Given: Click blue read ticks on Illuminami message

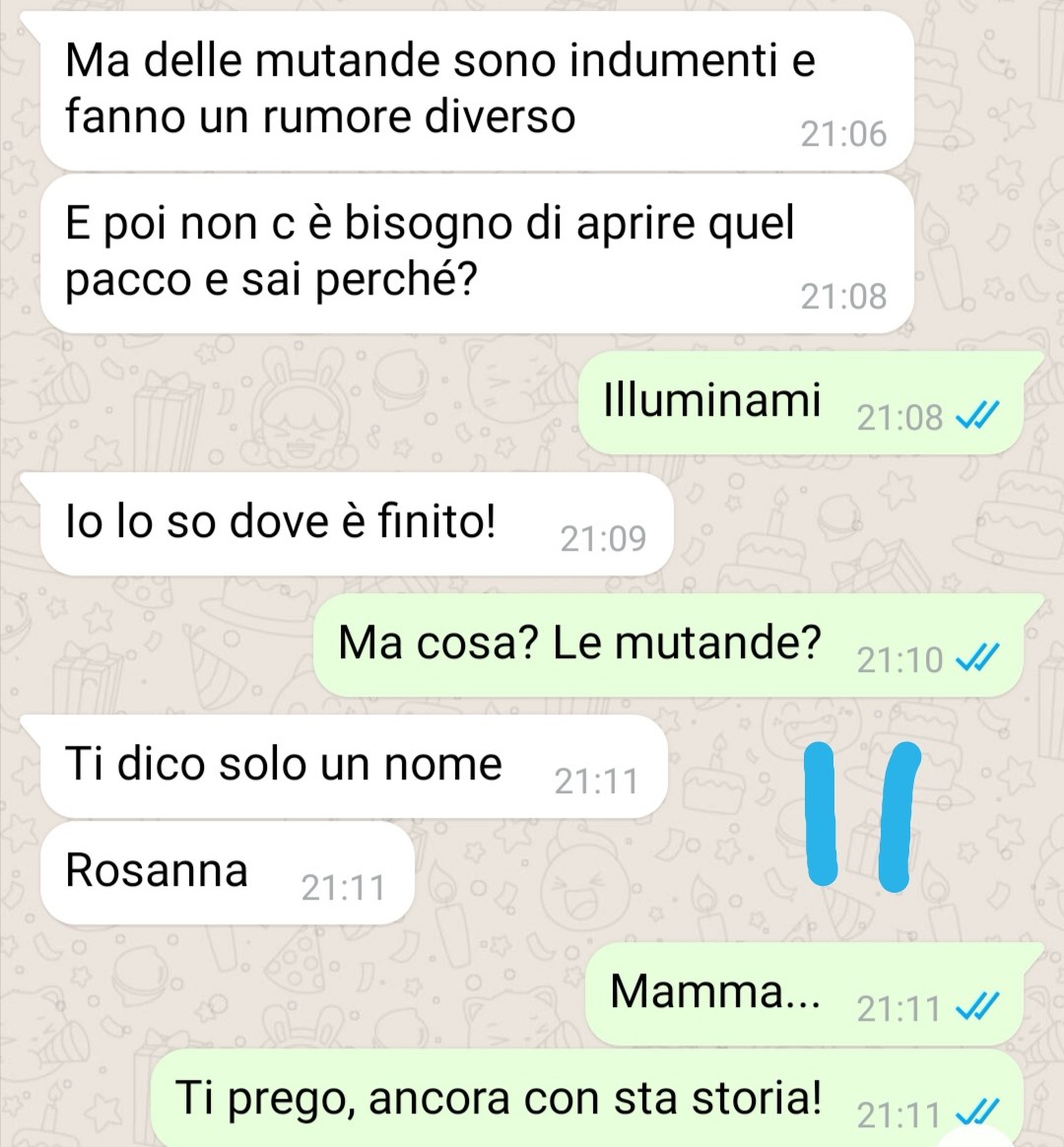Looking at the screenshot, I should click(977, 418).
